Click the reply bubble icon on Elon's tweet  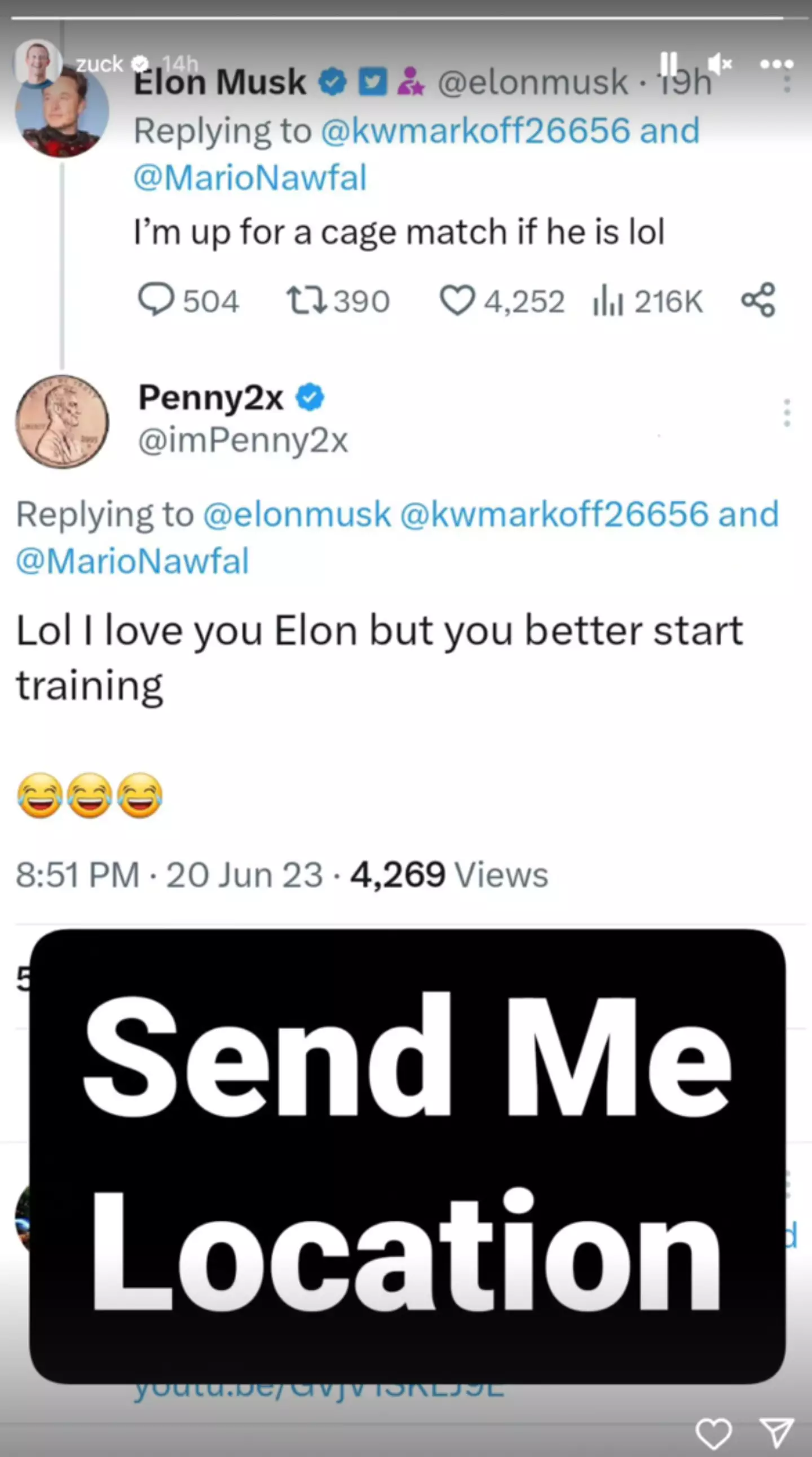[x=161, y=301]
